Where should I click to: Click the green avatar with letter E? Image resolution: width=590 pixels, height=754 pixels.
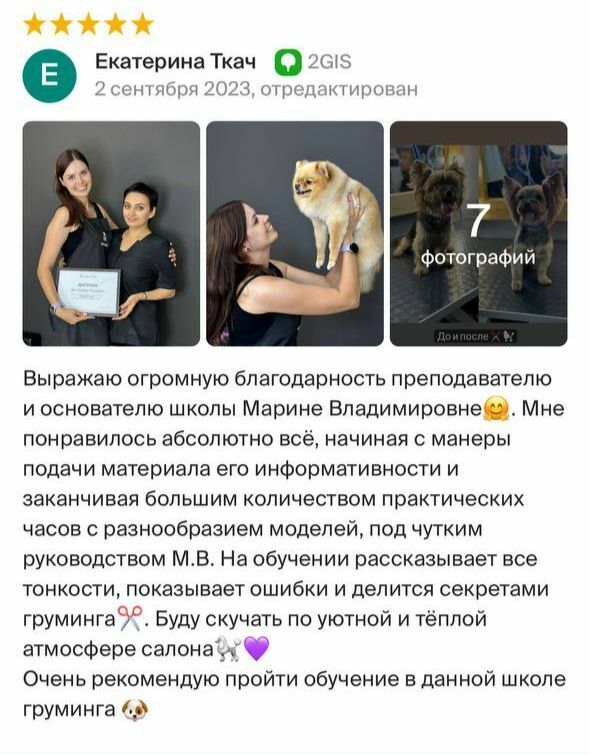click(x=49, y=75)
